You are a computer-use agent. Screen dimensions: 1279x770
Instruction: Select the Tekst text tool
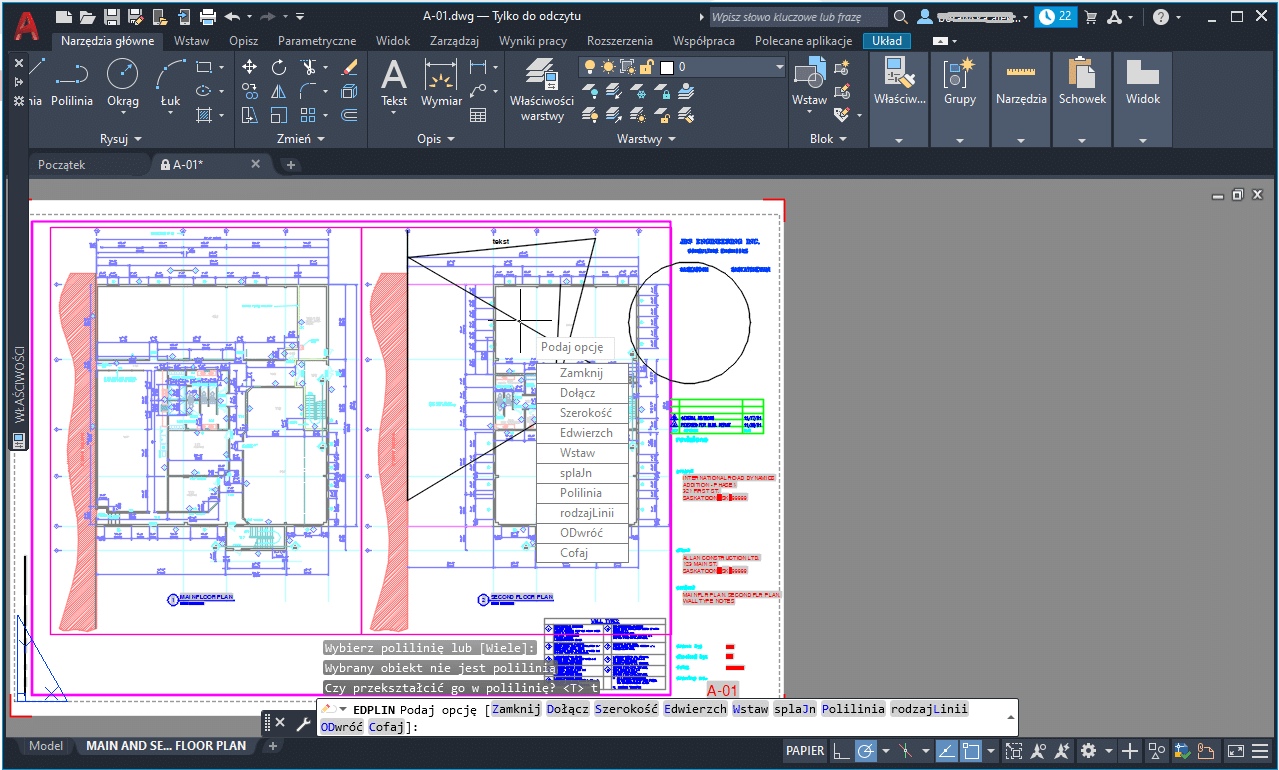[x=394, y=82]
